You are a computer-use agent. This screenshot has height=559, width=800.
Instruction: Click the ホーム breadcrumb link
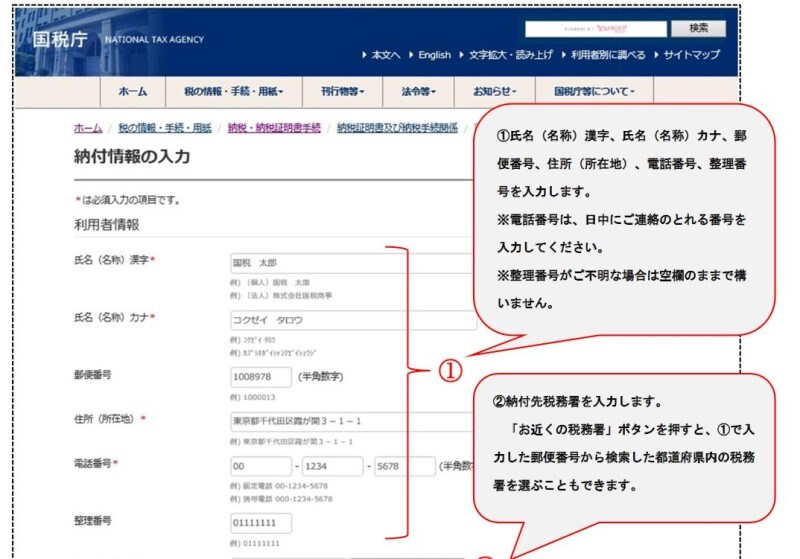coord(88,128)
